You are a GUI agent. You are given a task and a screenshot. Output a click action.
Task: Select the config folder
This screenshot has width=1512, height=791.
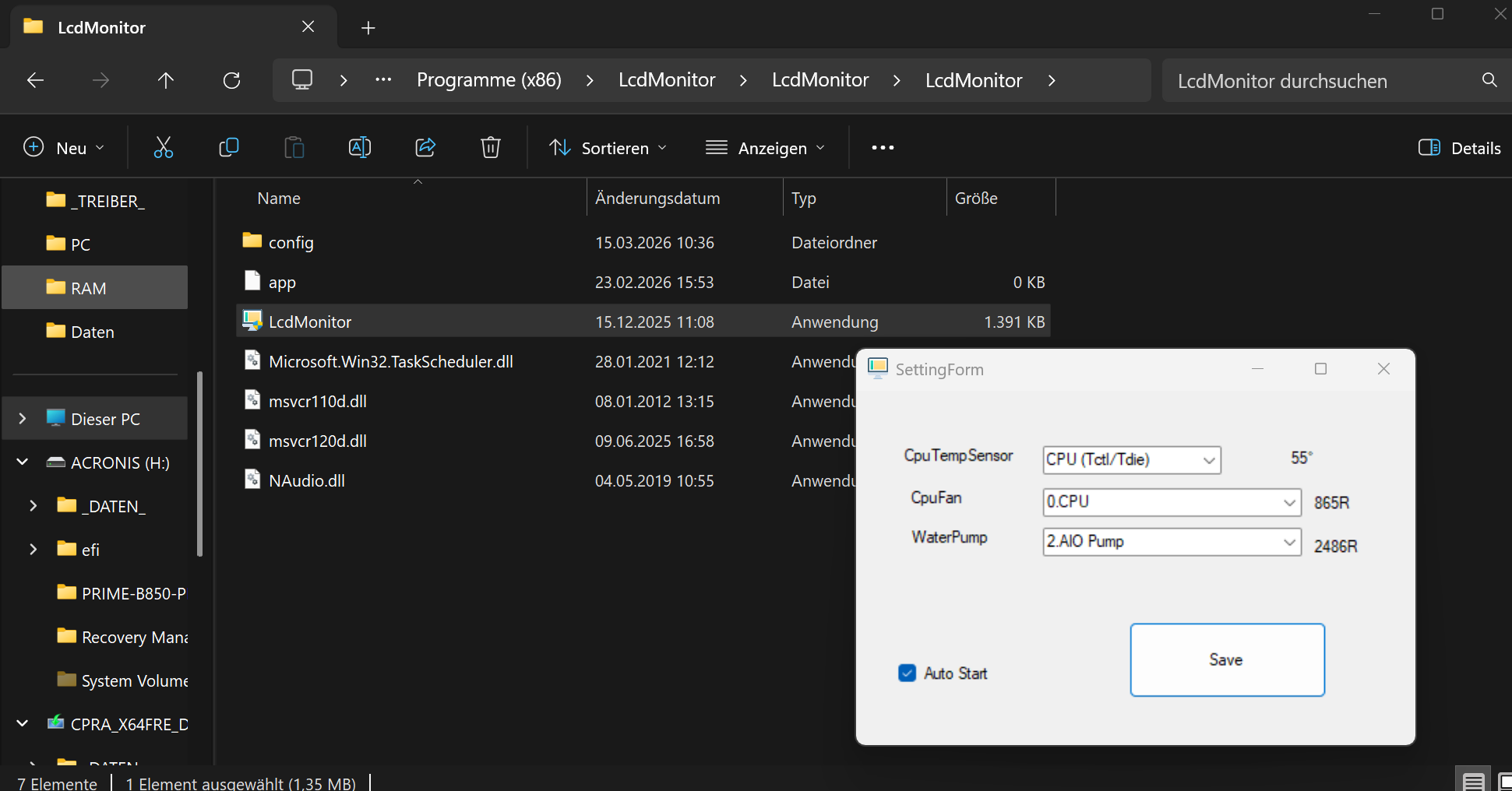(x=643, y=242)
